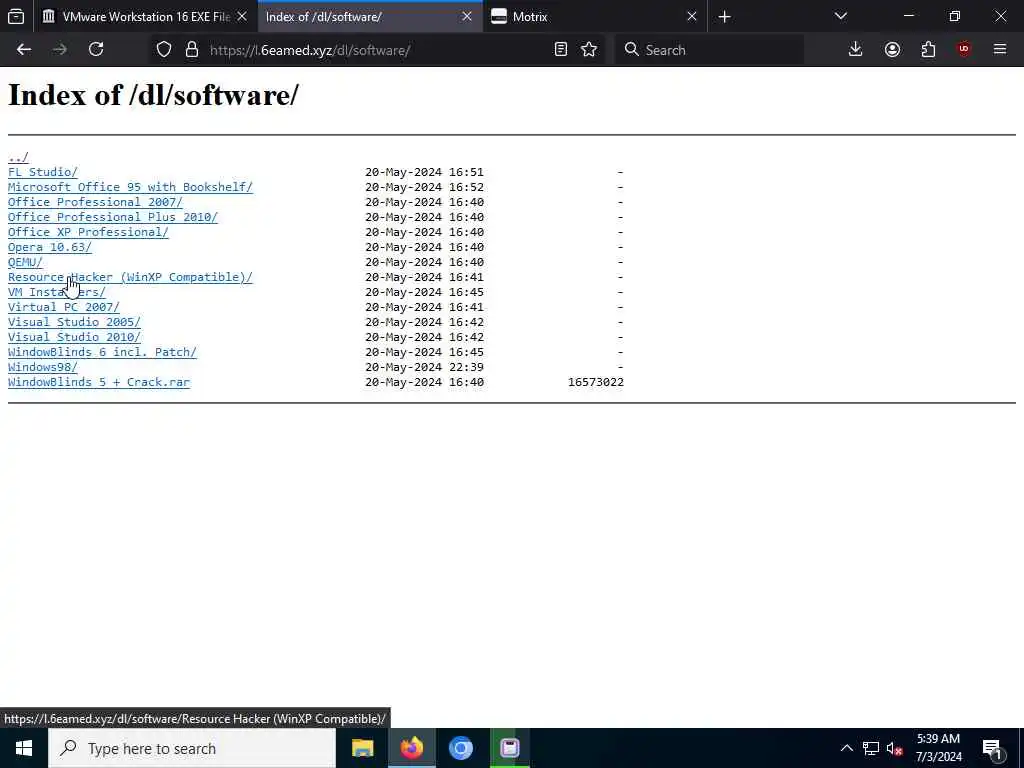Open Microsoft Office 95 with Bookshelf folder

point(130,187)
